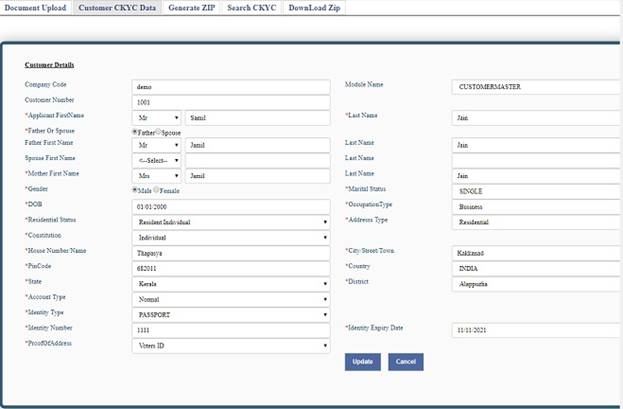
Task: Choose the Spouse radio option
Action: coord(159,131)
